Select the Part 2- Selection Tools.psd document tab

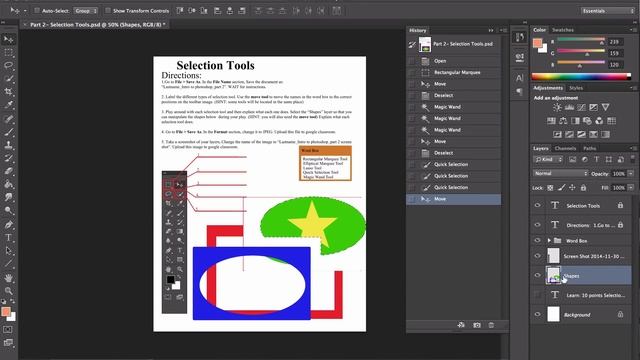(98, 24)
